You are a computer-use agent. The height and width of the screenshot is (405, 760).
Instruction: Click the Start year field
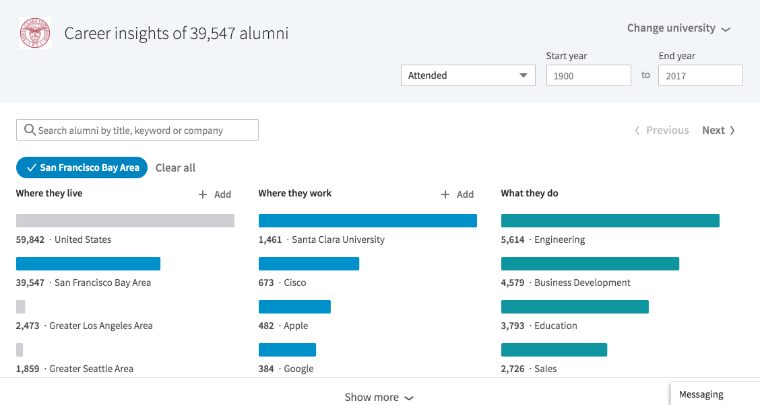pyautogui.click(x=588, y=76)
